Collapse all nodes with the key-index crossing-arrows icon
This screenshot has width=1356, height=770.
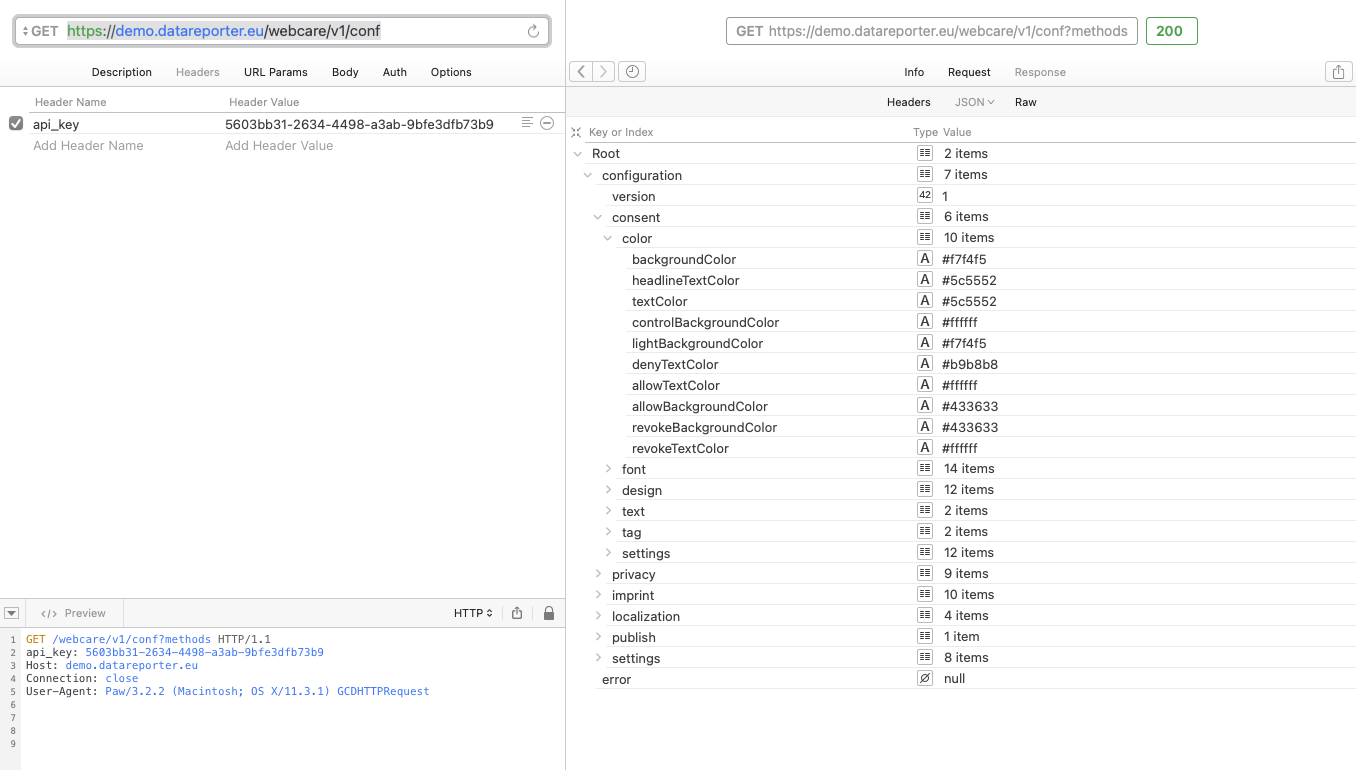tap(576, 131)
